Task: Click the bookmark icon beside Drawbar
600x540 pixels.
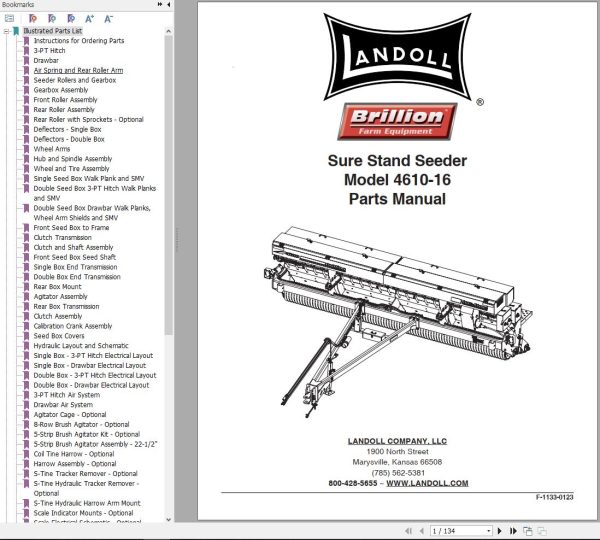Action: pos(26,60)
